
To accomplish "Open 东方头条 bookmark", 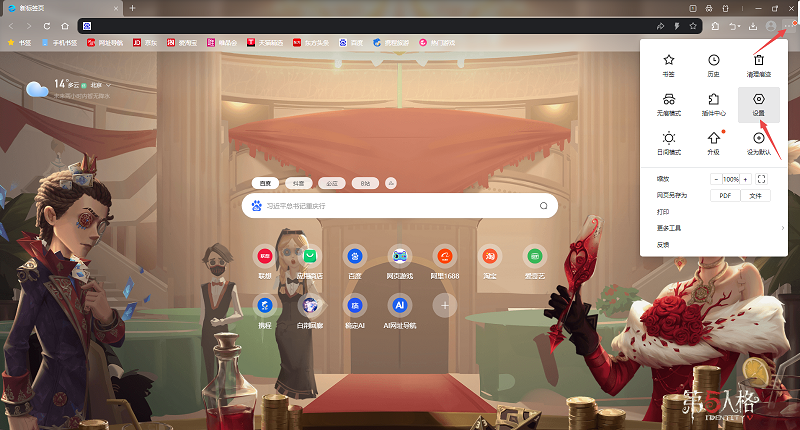I will (311, 43).
